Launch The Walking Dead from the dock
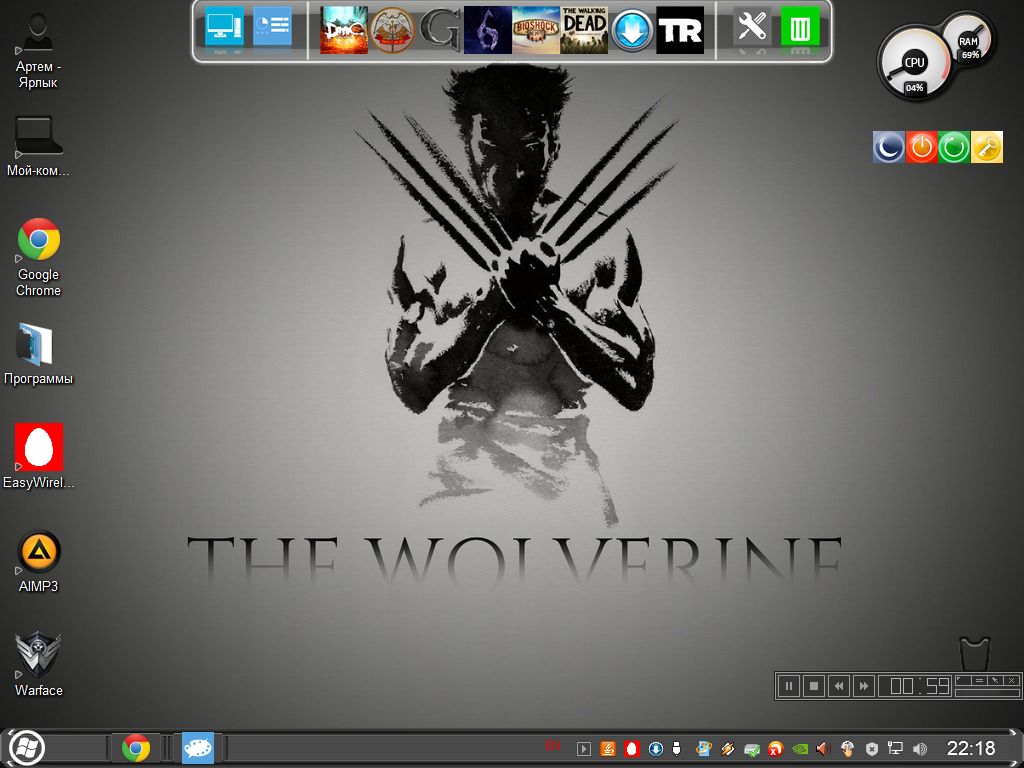The height and width of the screenshot is (768, 1024). tap(584, 30)
